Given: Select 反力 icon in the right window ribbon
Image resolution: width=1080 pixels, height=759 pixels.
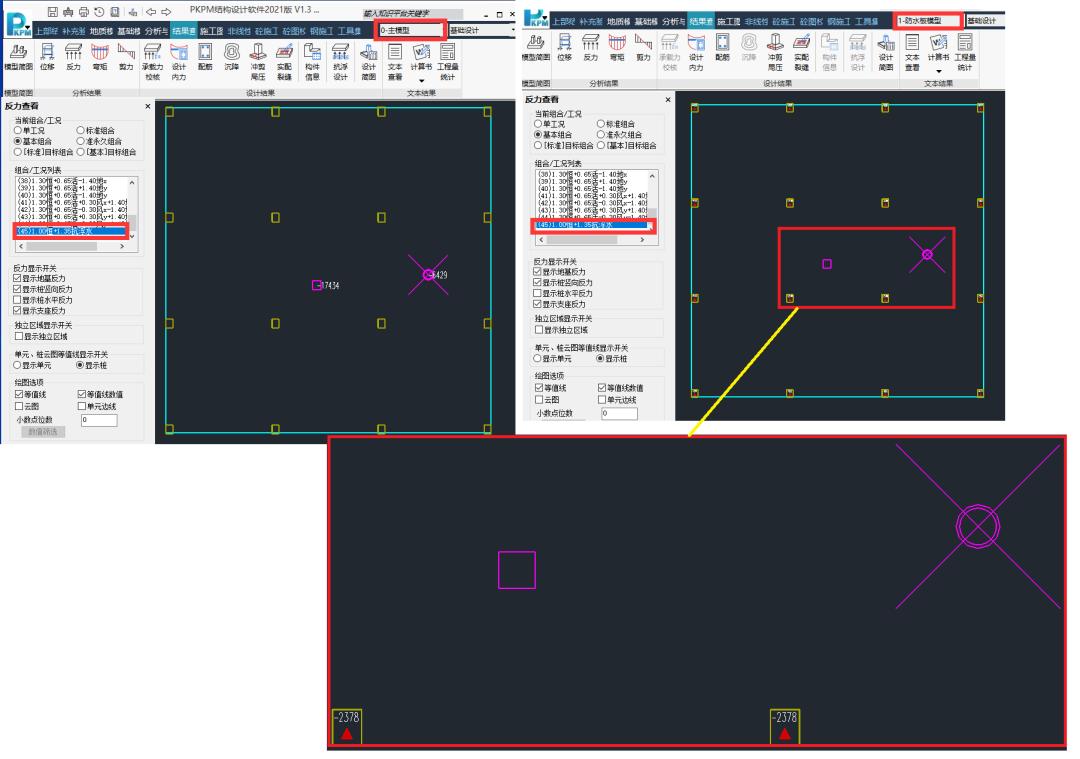Looking at the screenshot, I should [590, 48].
